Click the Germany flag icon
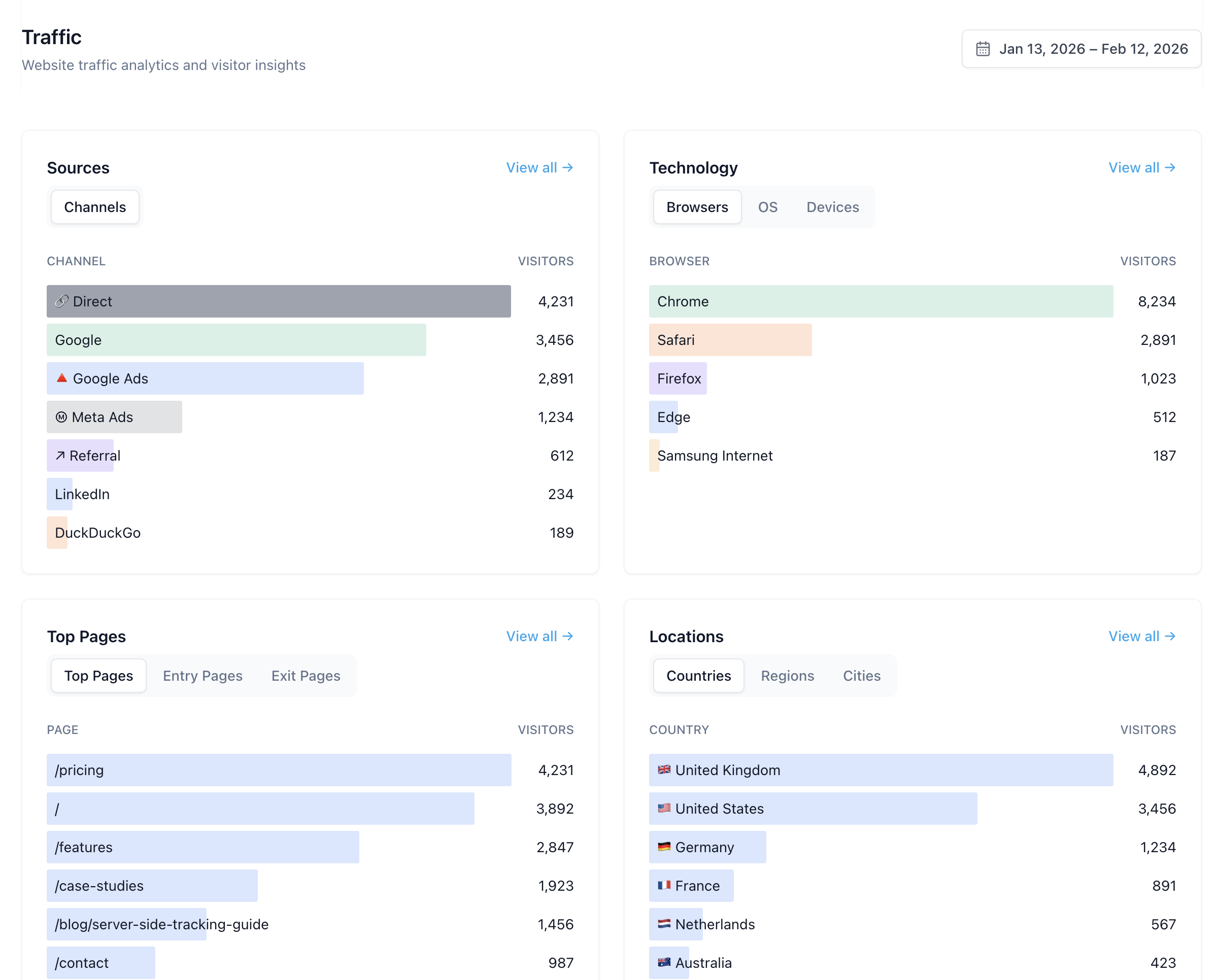 coord(664,847)
